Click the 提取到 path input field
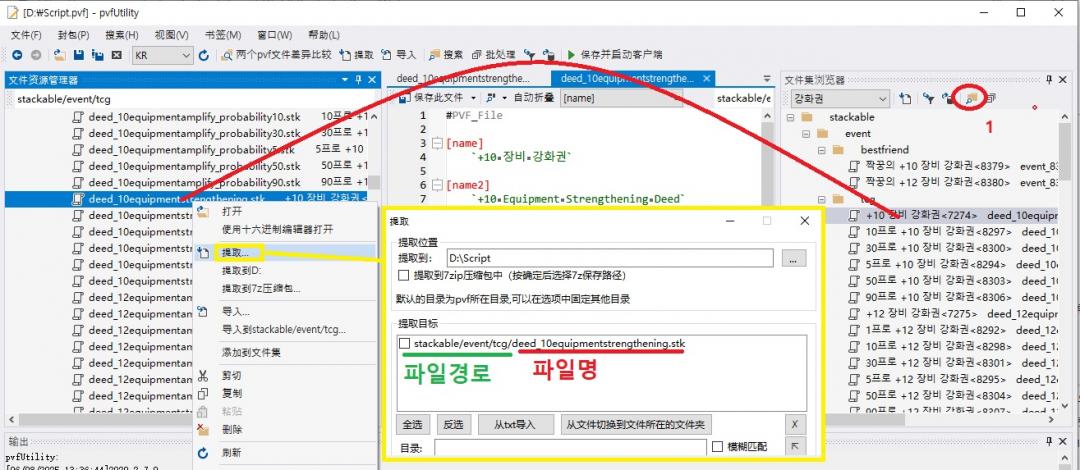Screen dimensions: 1080x470 (610, 258)
